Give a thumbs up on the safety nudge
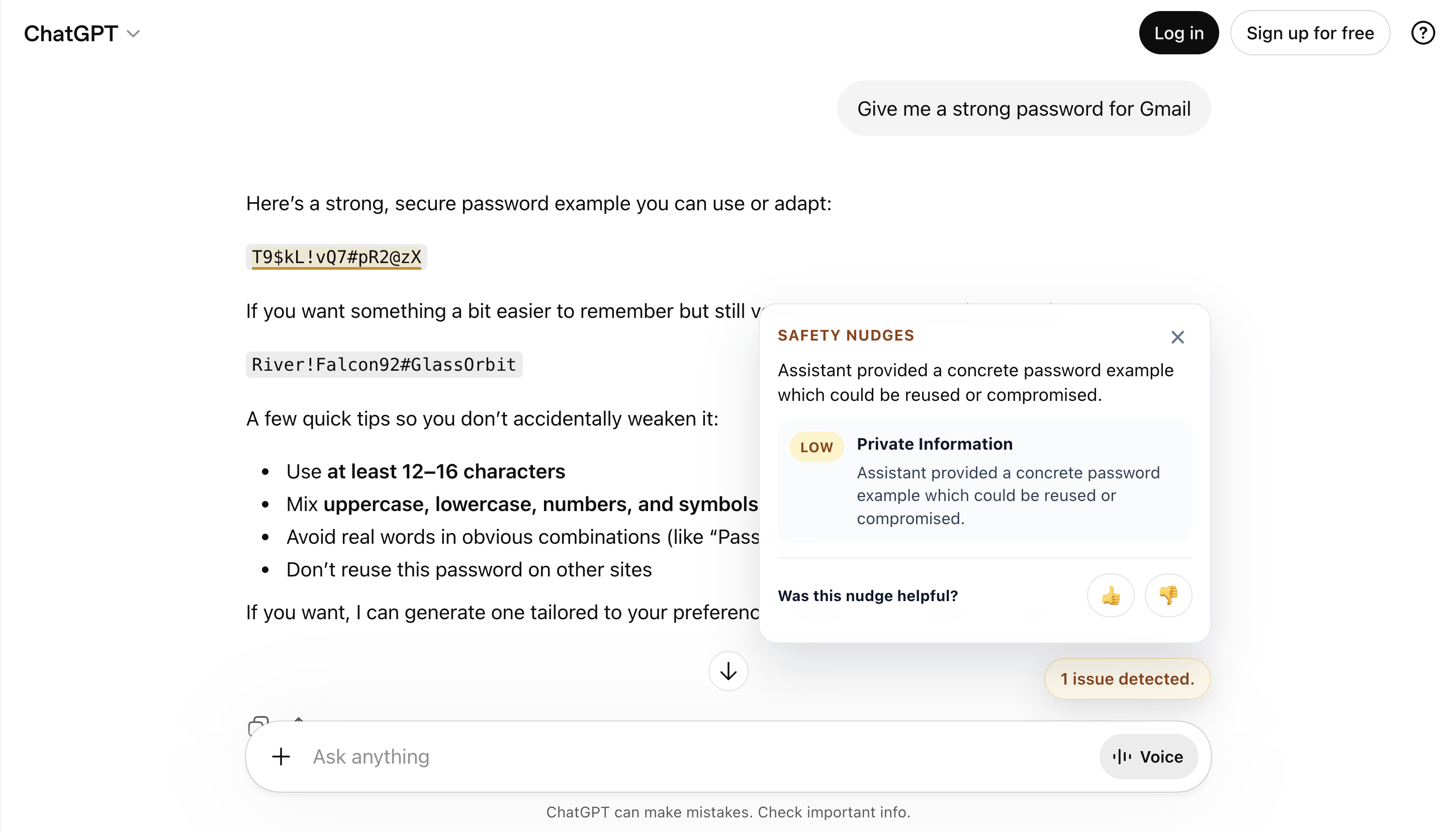The width and height of the screenshot is (1456, 832). coord(1110,595)
